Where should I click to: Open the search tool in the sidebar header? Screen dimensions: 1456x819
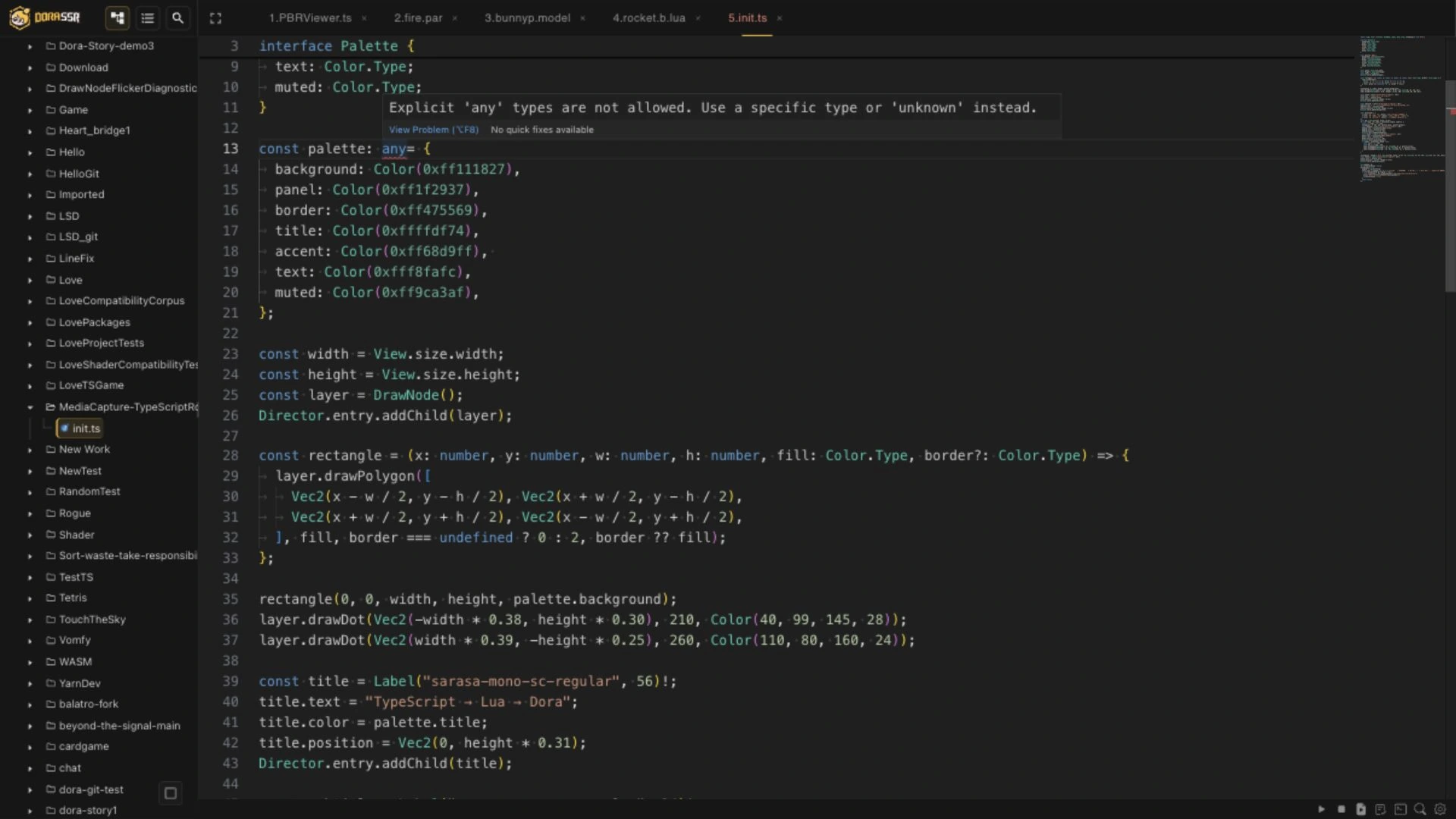(177, 17)
